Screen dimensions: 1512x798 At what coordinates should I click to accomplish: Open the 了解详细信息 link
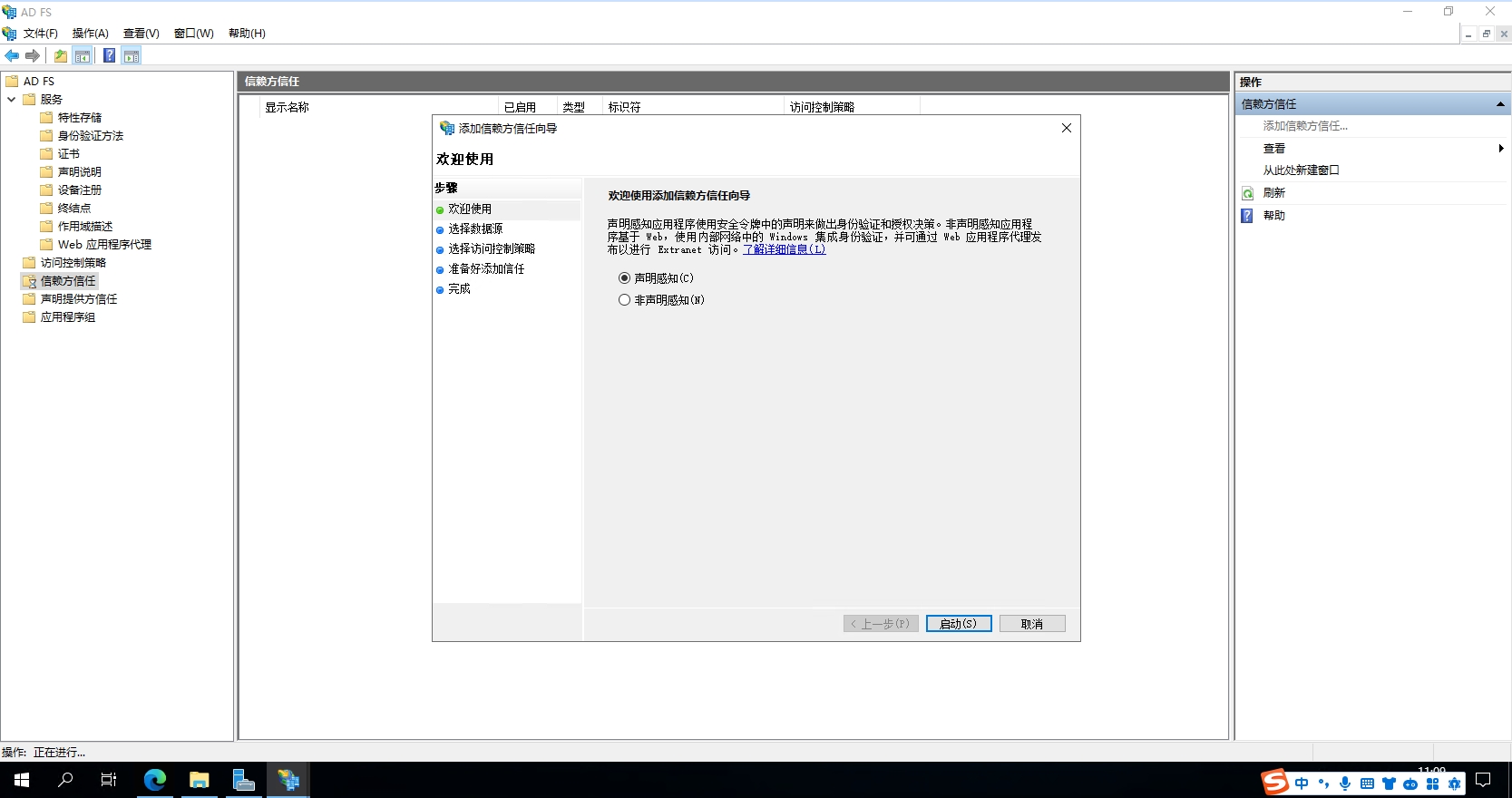[784, 249]
